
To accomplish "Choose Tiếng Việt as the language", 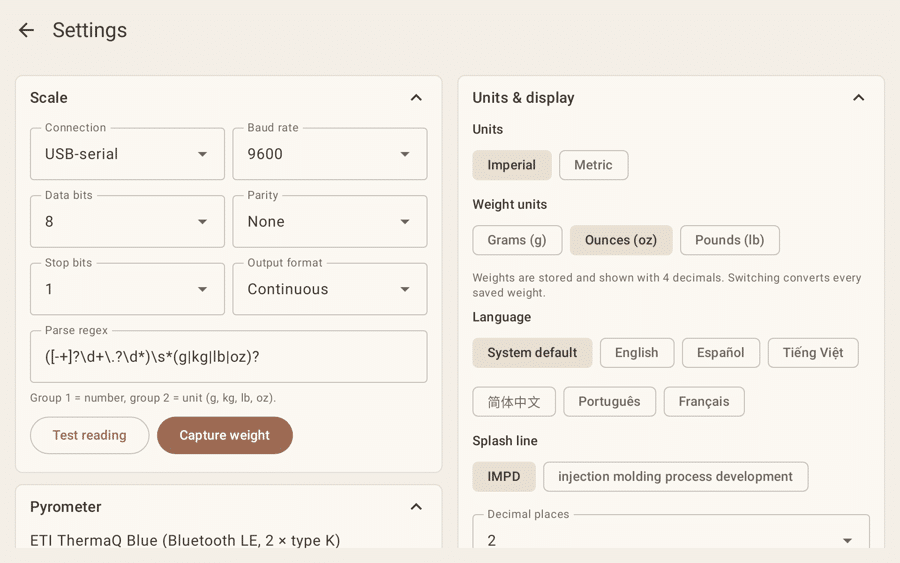I will (x=813, y=352).
